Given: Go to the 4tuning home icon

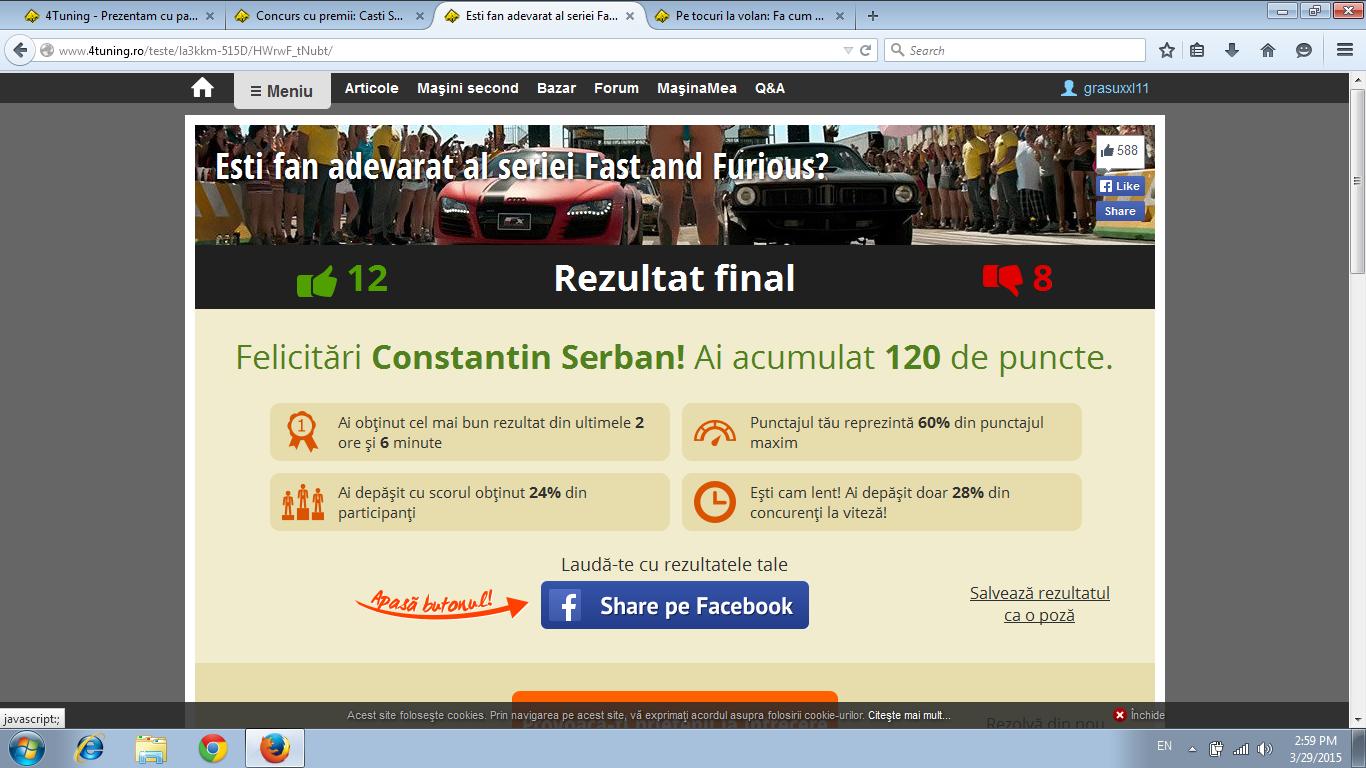Looking at the screenshot, I should tap(202, 88).
